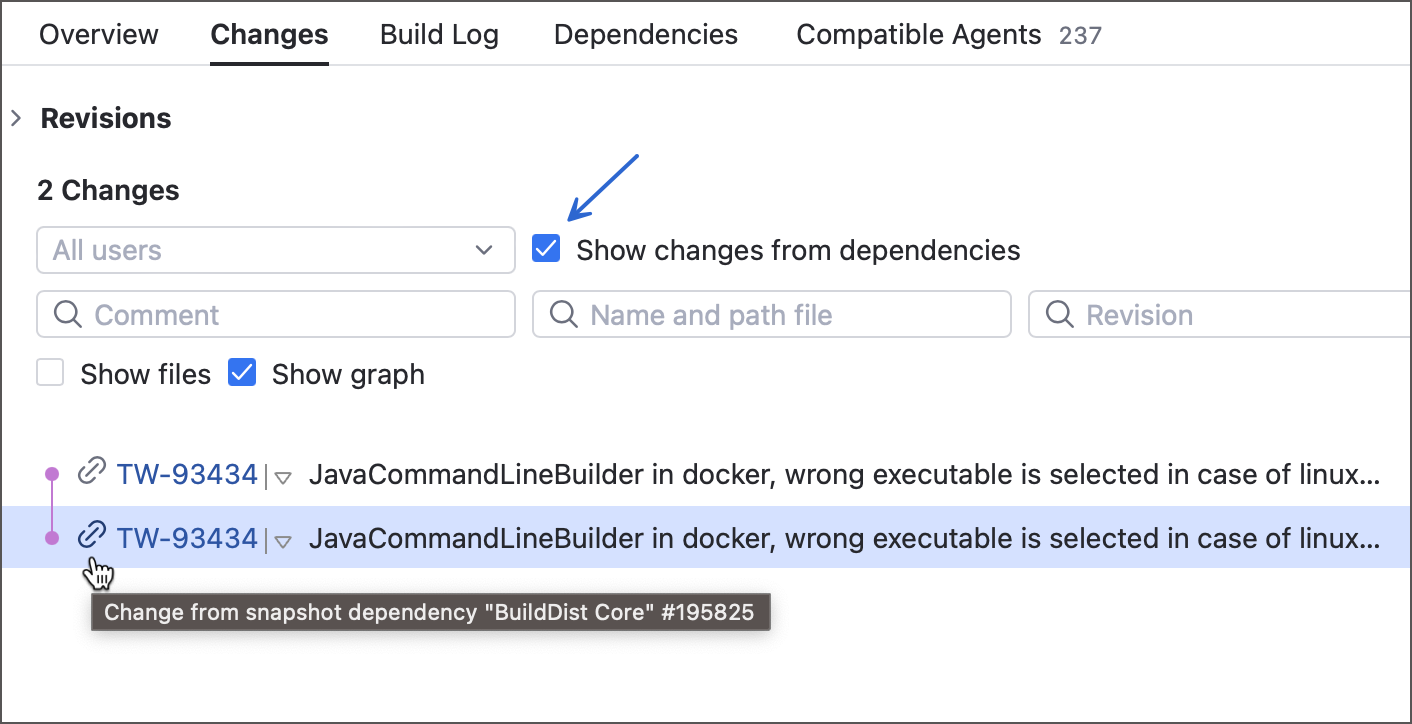Open the Dependencies tab
The height and width of the screenshot is (724, 1412).
coord(645,34)
